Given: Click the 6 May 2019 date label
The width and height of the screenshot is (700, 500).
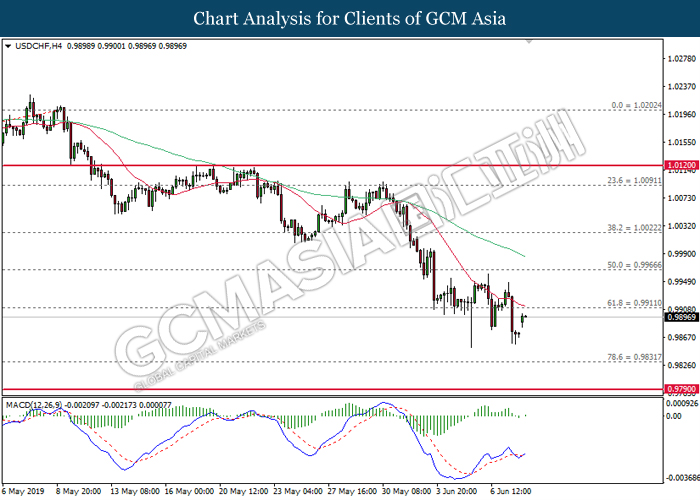Looking at the screenshot, I should [23, 491].
